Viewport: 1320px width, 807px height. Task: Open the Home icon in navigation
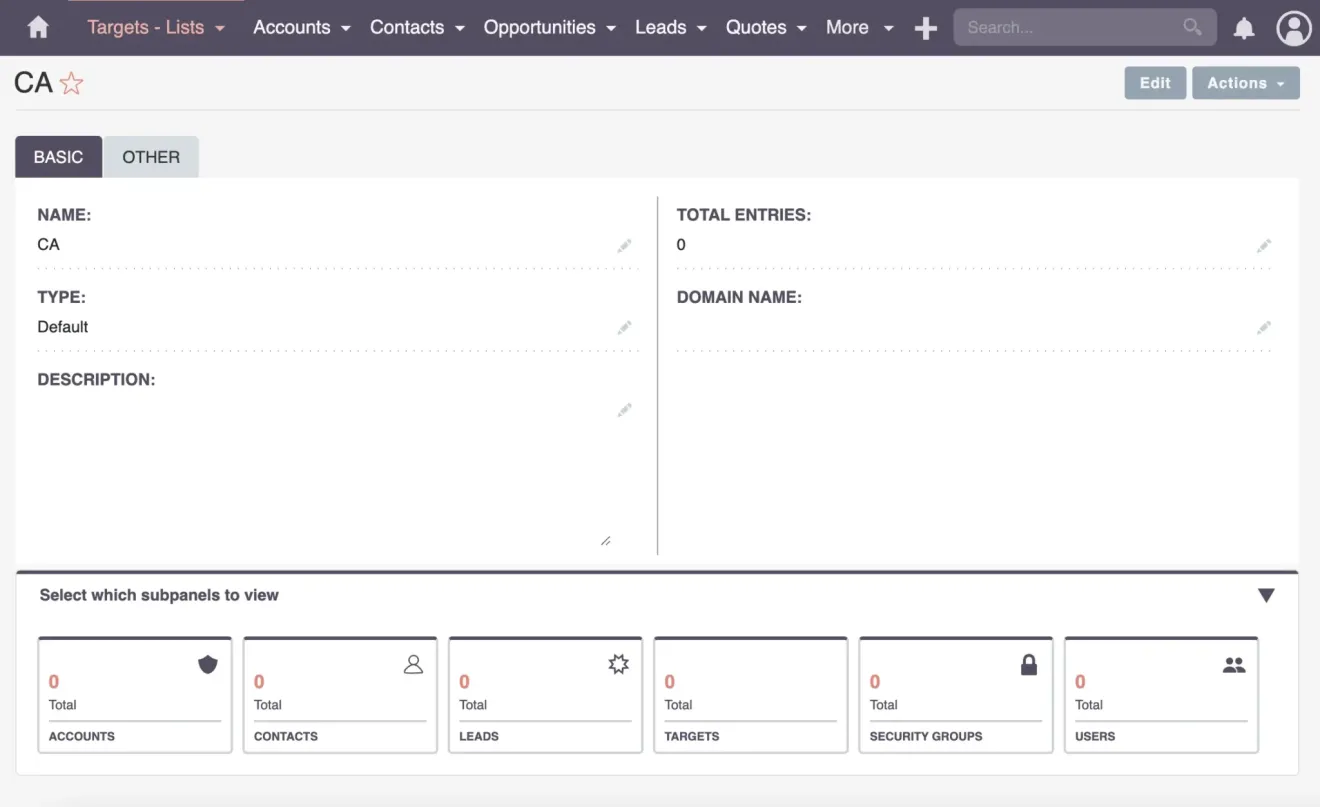coord(37,27)
